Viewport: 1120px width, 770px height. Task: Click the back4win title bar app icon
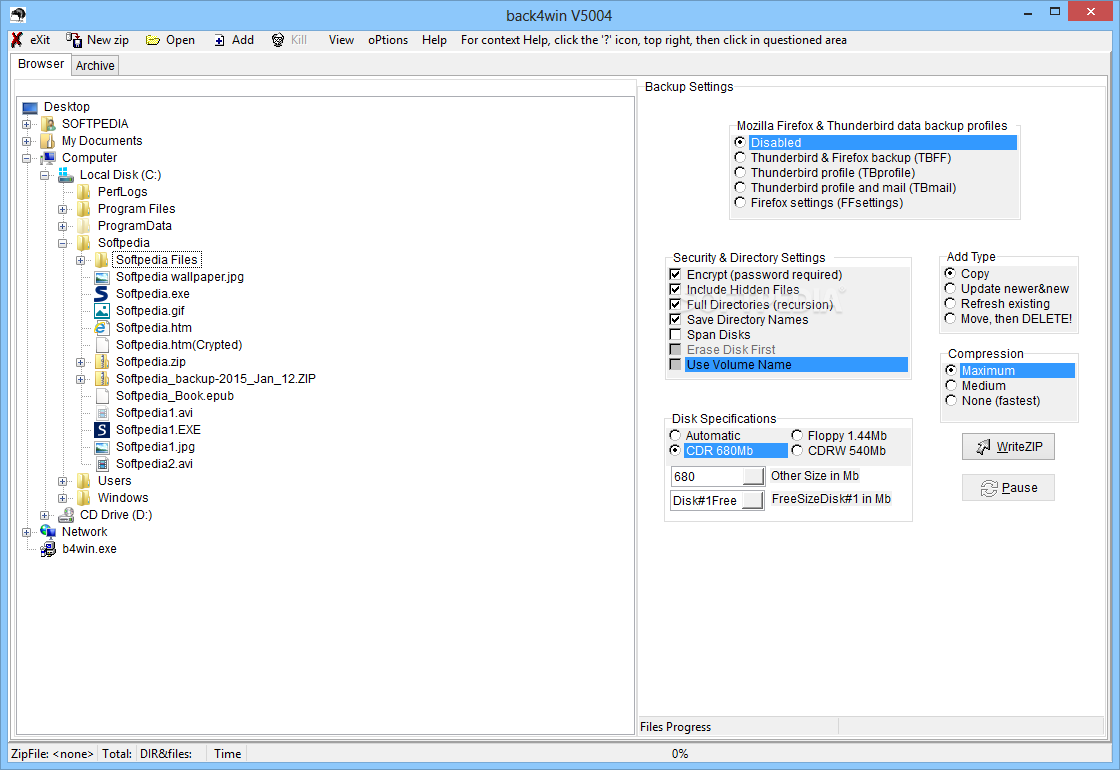click(17, 14)
